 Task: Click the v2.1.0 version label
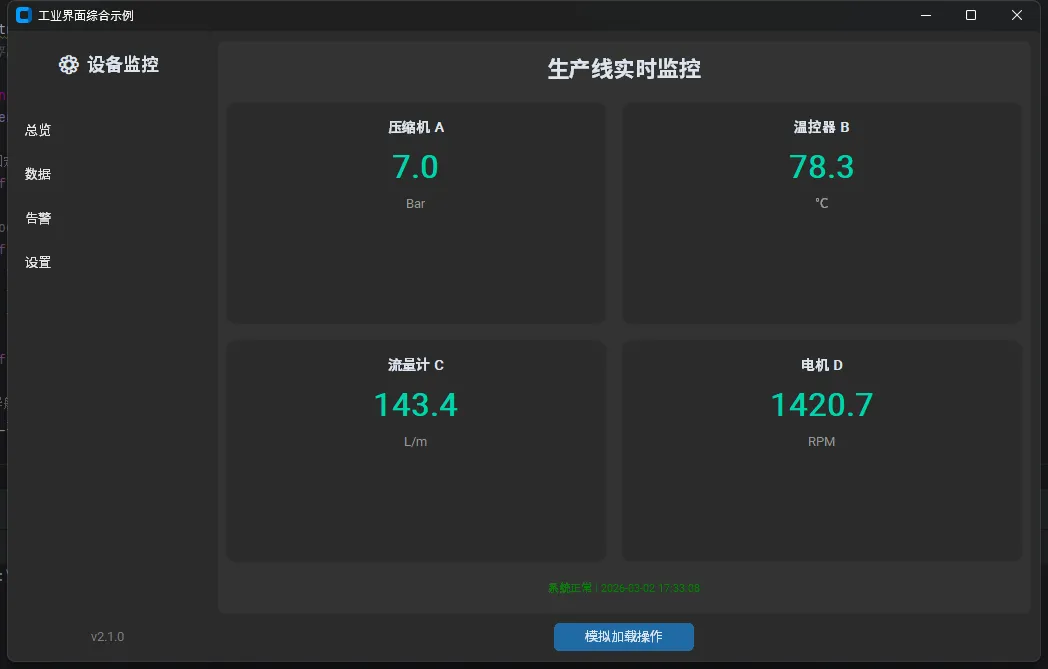(107, 637)
